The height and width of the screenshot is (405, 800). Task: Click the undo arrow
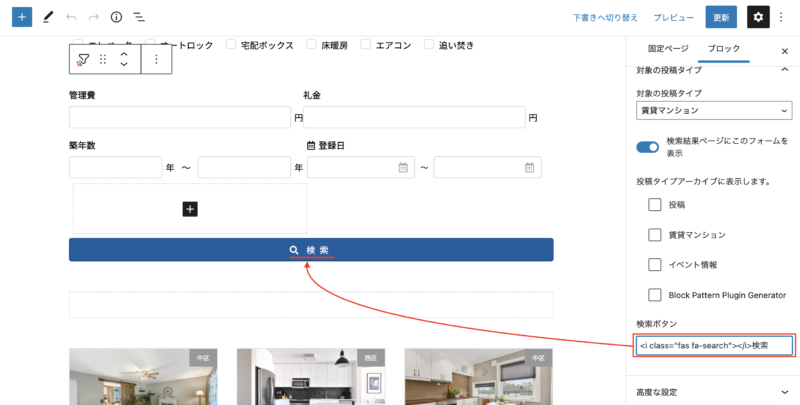click(x=70, y=17)
